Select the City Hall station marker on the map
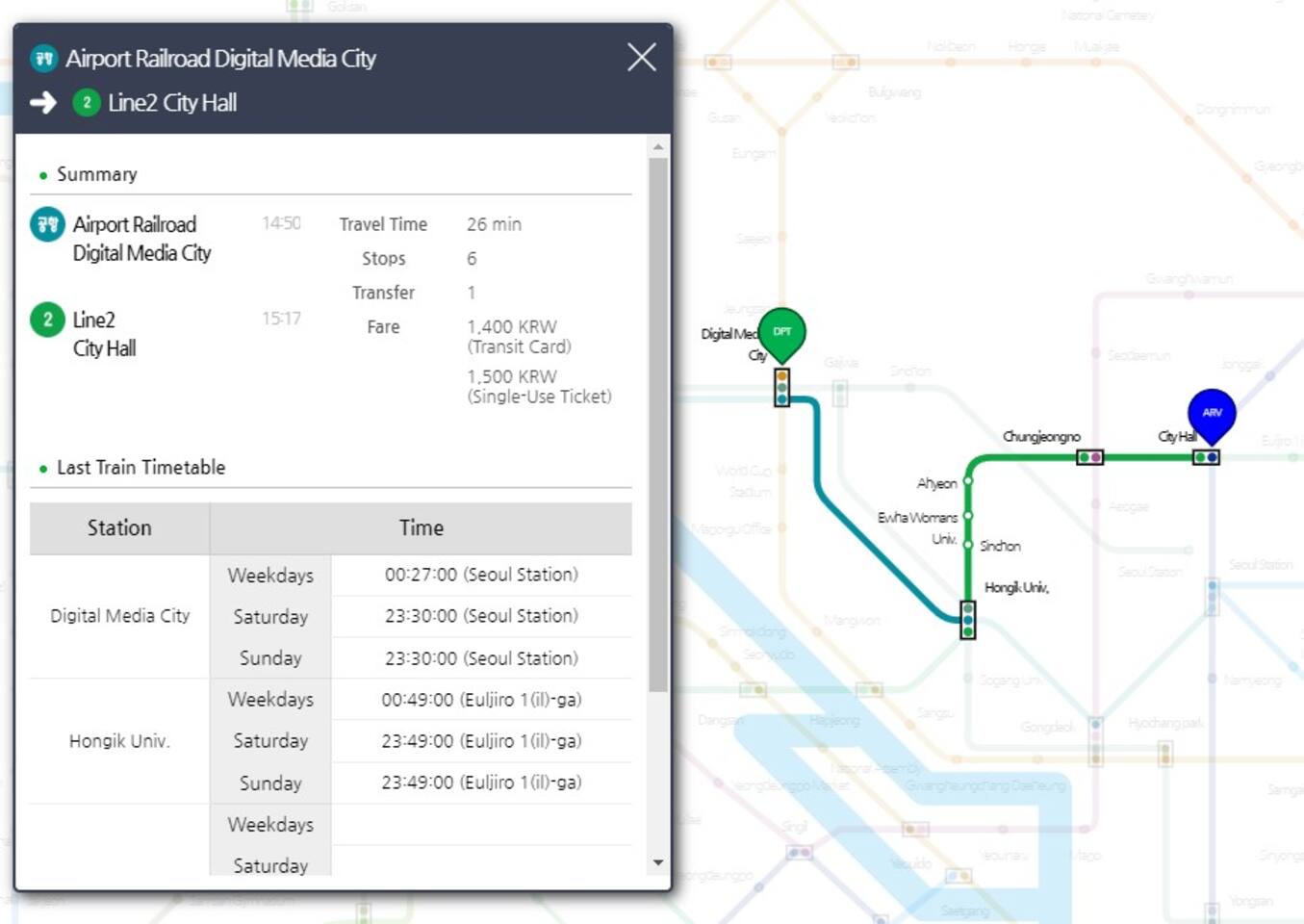Viewport: 1304px width, 924px height. click(1206, 457)
